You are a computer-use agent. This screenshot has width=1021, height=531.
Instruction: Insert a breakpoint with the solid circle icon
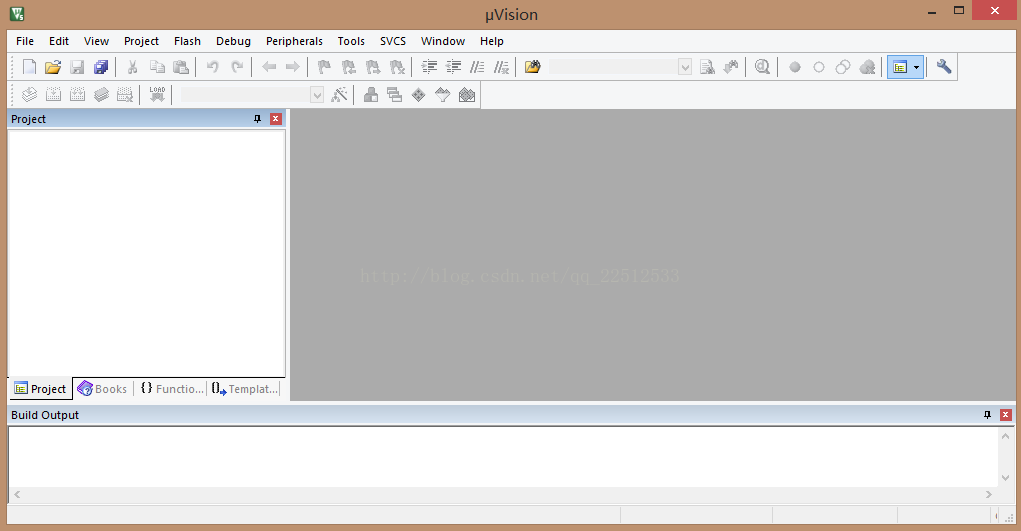tap(794, 67)
